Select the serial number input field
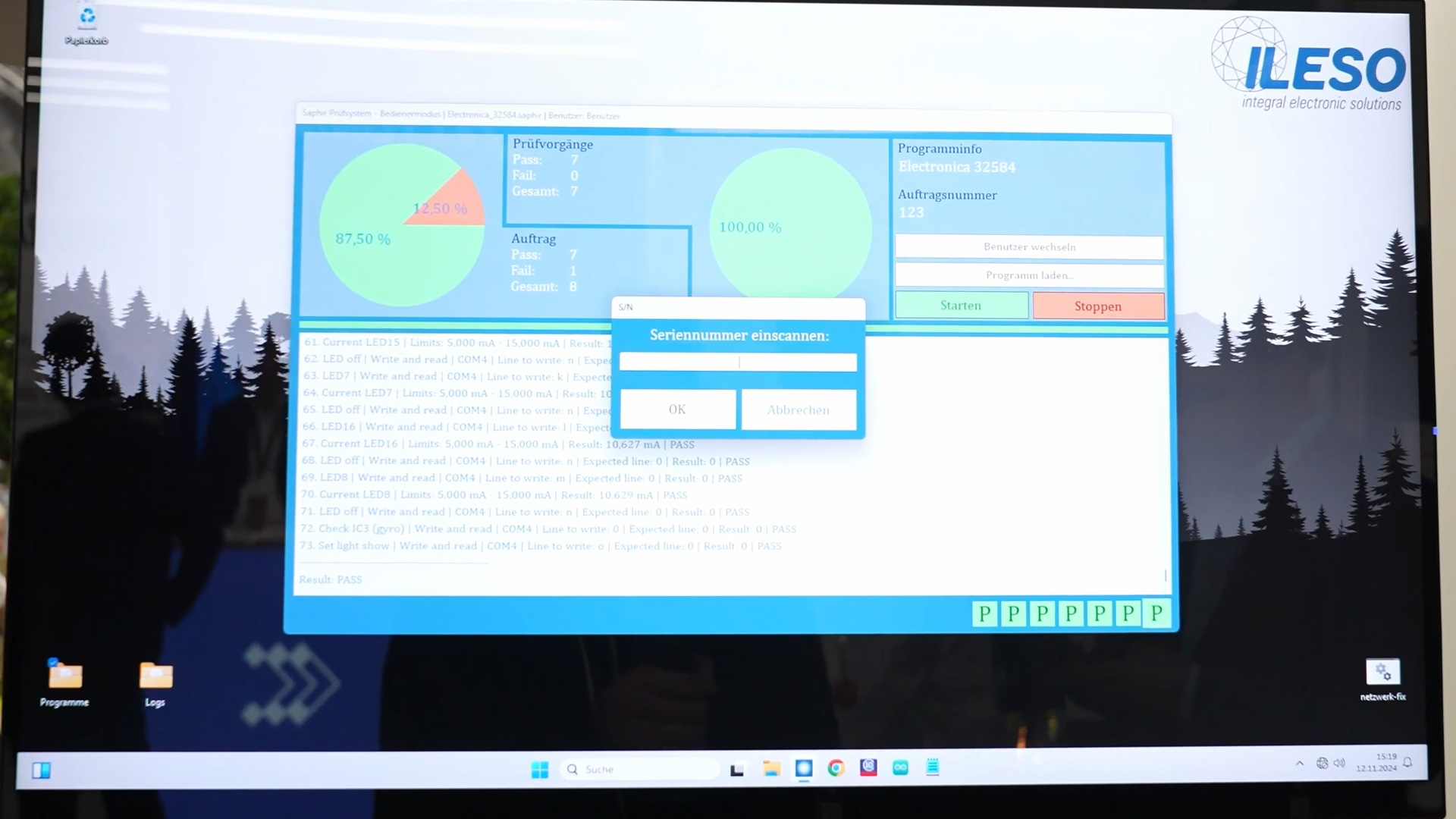 [738, 361]
